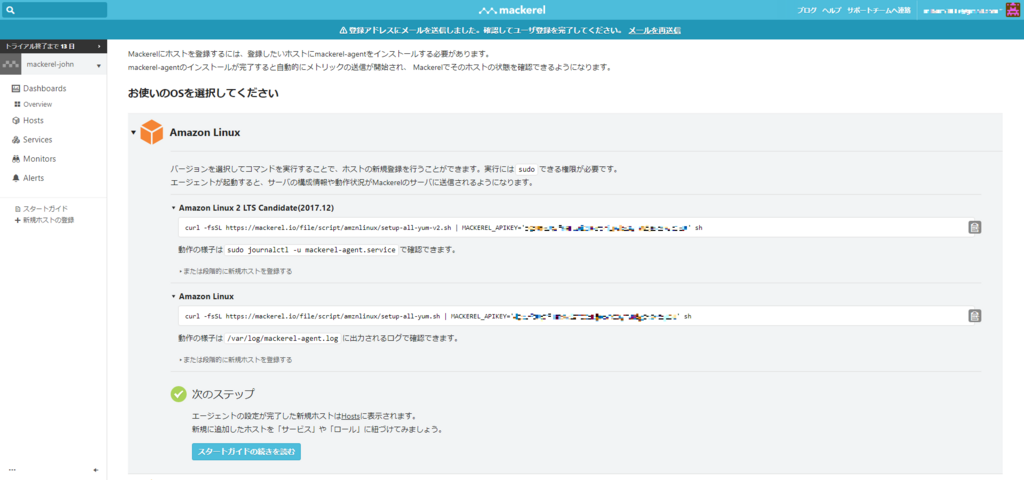Click the Monitors binoculars icon
This screenshot has width=1024, height=480.
point(16,159)
